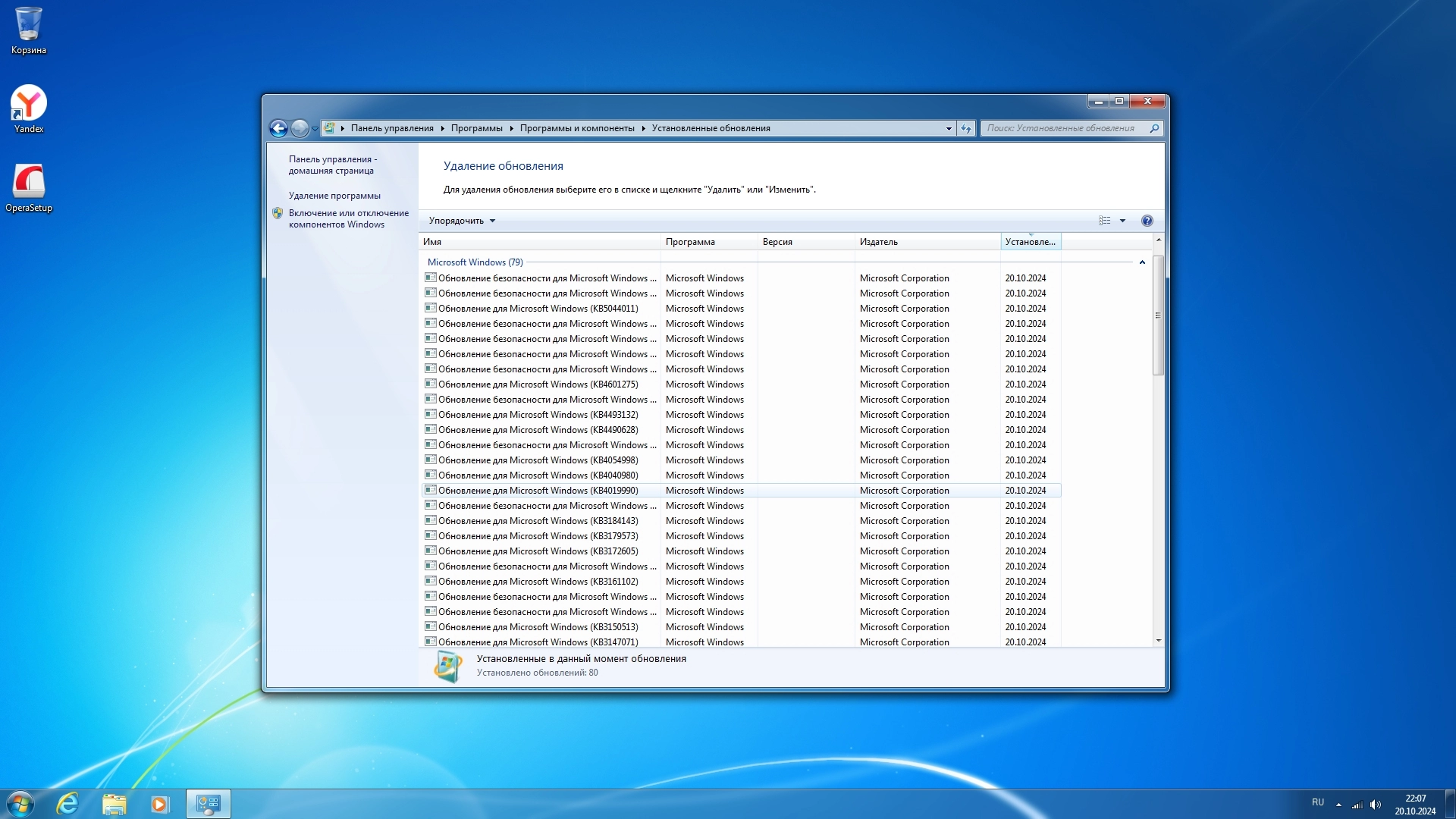Open view options dropdown arrow
Viewport: 1456px width, 819px height.
click(x=1122, y=221)
